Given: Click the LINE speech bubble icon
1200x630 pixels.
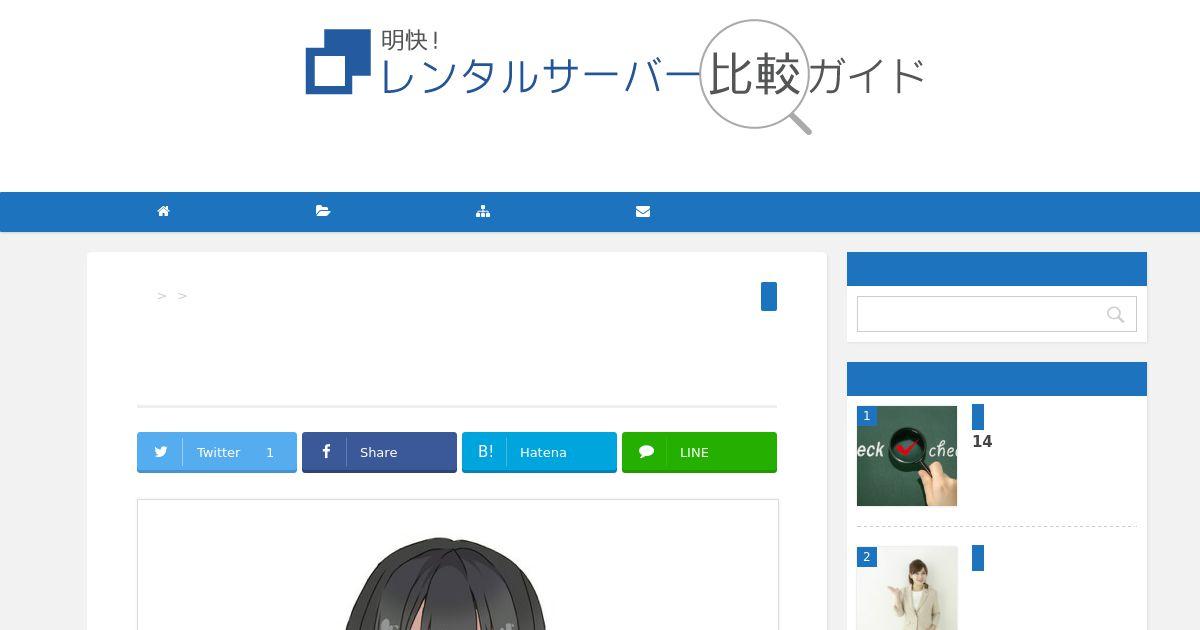Looking at the screenshot, I should (x=646, y=452).
